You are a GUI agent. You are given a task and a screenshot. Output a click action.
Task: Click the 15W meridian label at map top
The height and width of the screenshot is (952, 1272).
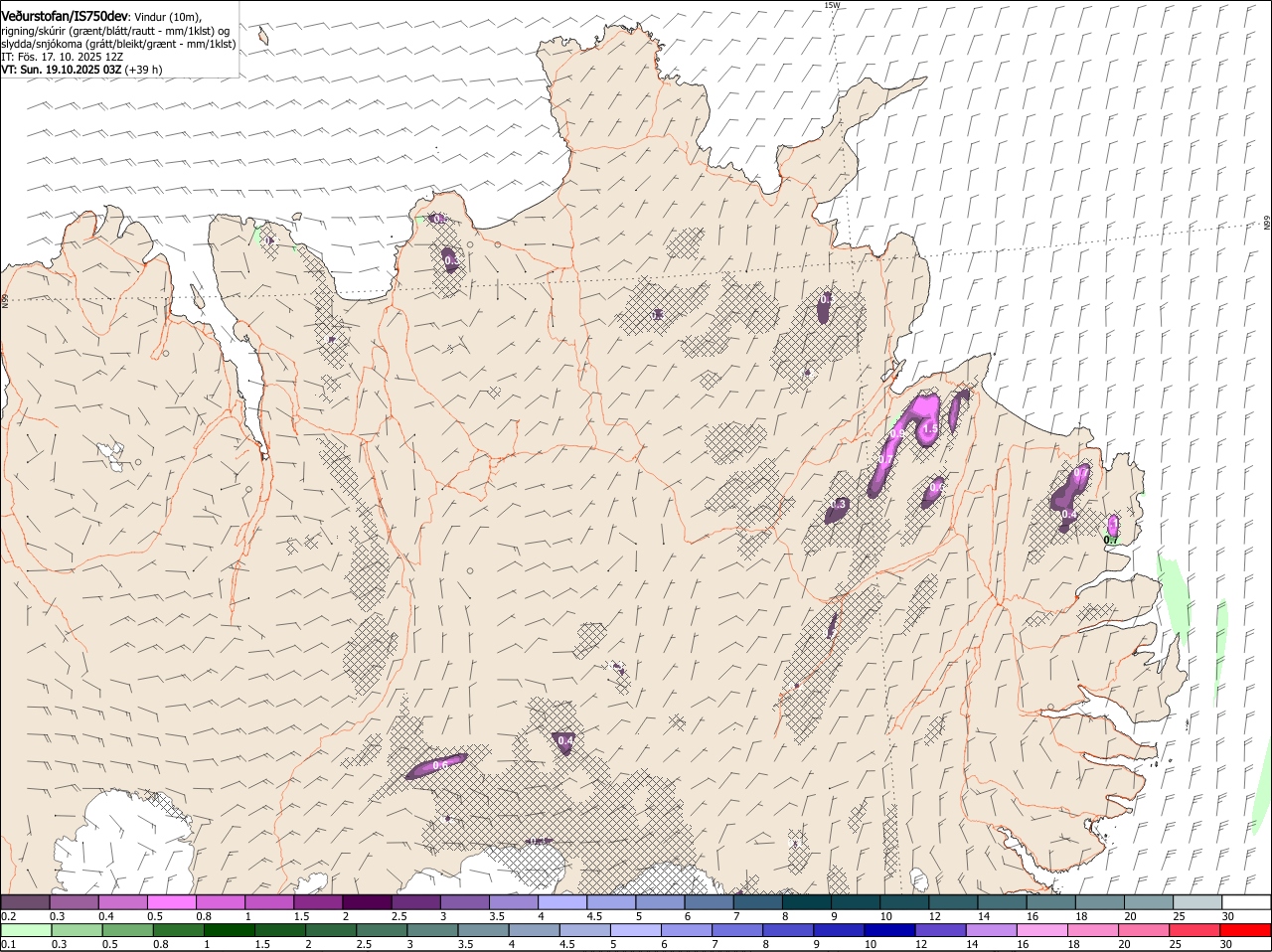[832, 5]
